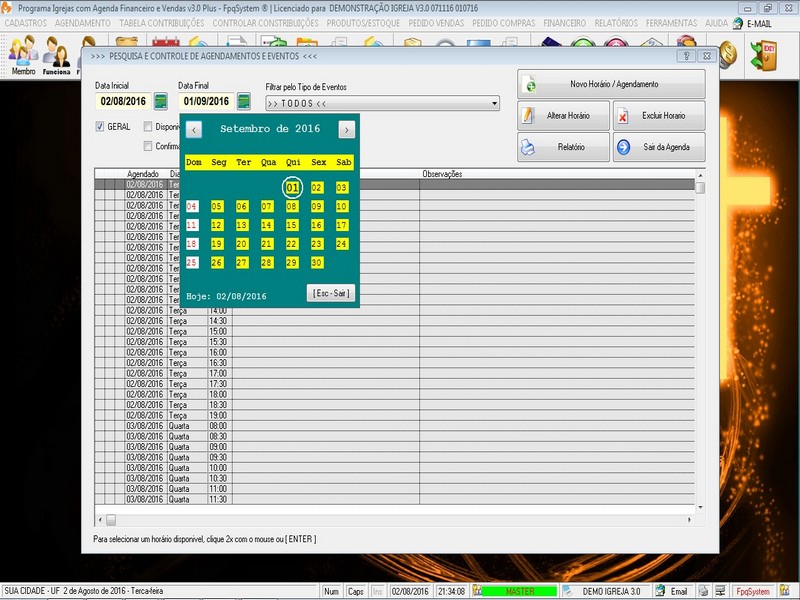The image size is (800, 600).
Task: Open the CONTROLAR CONSTRIBUIÇÕES menu
Action: [x=265, y=23]
